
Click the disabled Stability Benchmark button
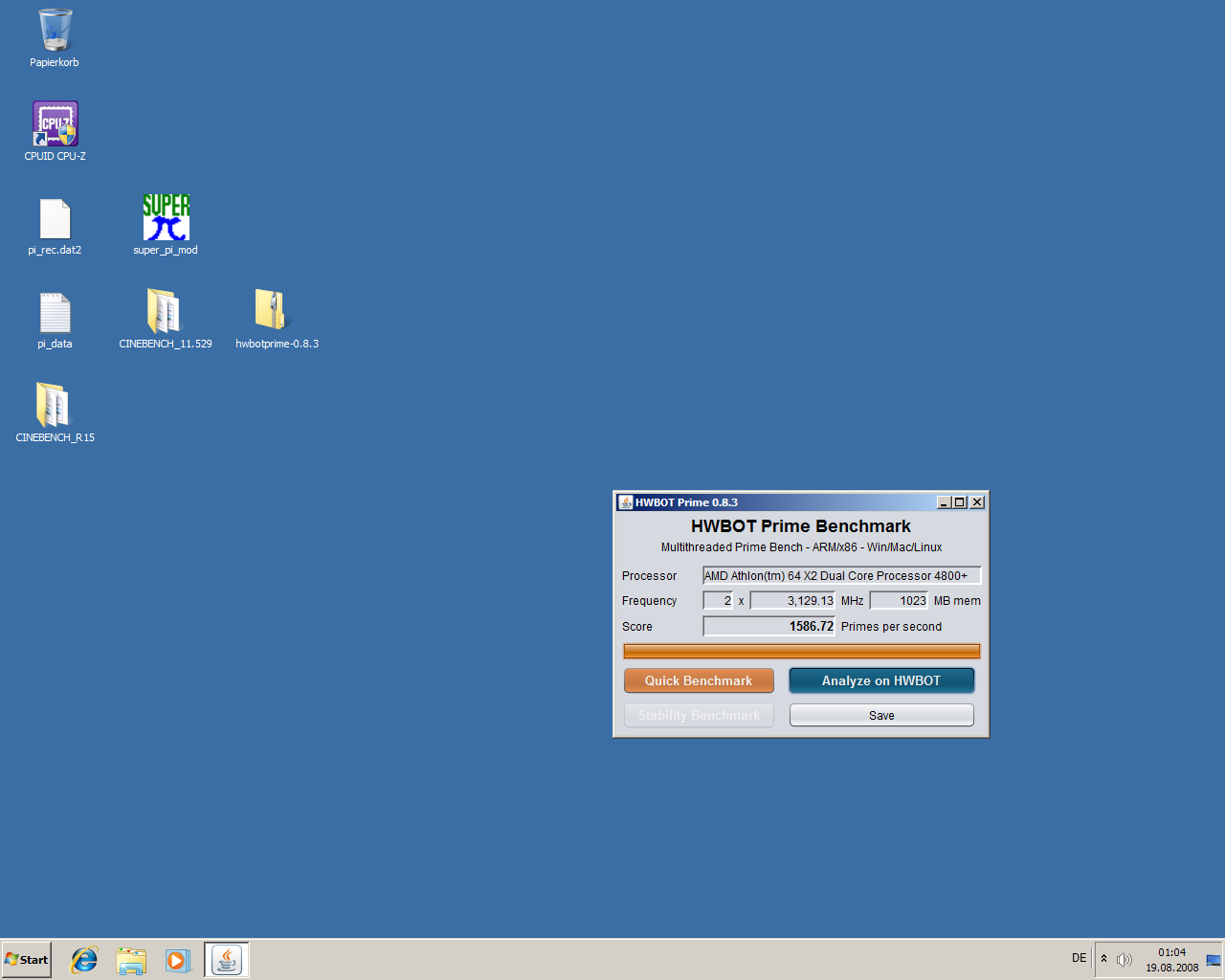point(699,715)
